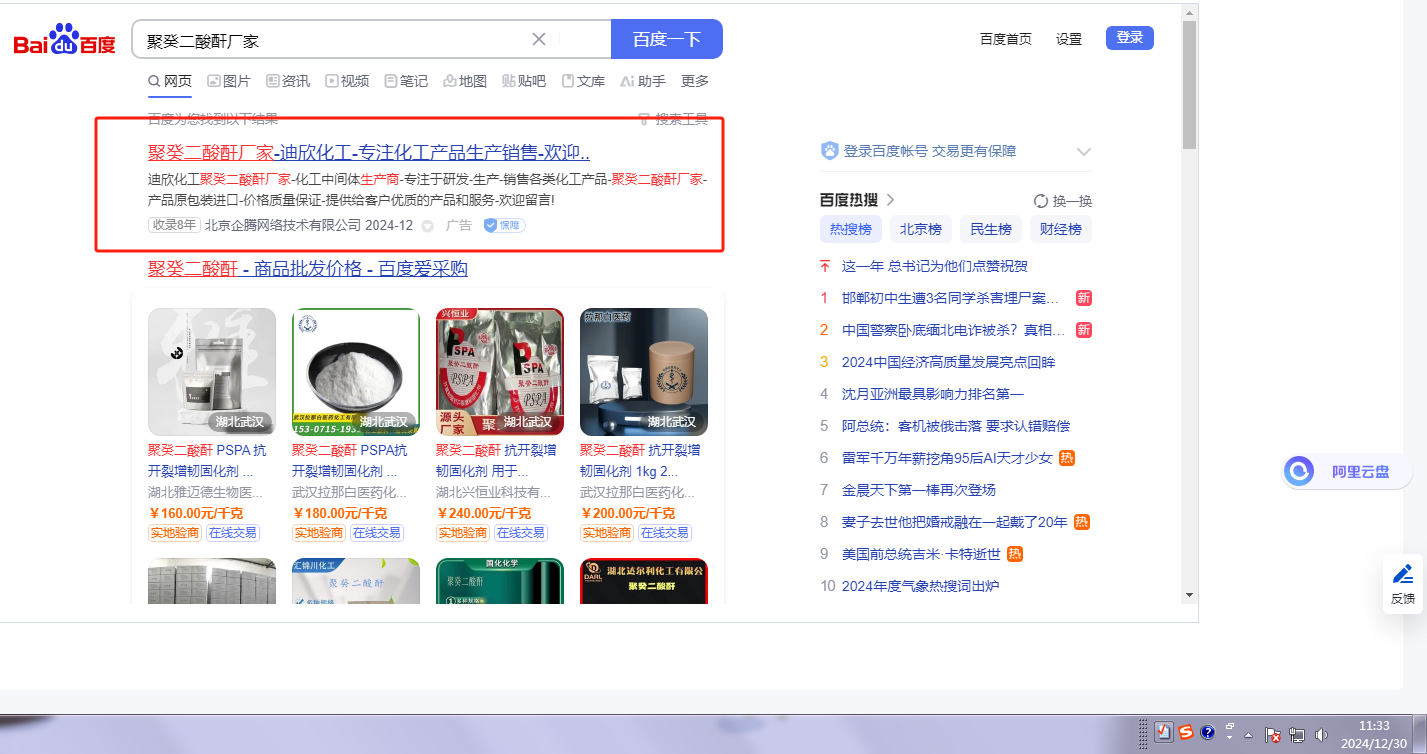
Task: Open the ad info dropdown beside 2024-12
Action: point(427,226)
